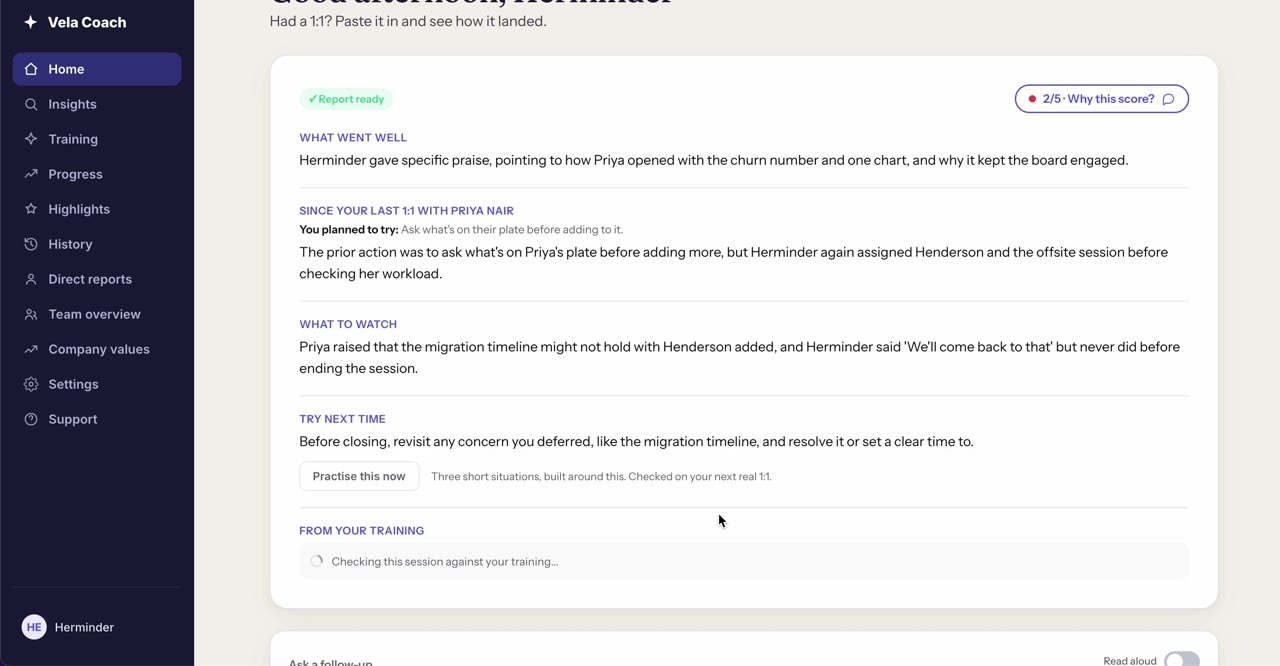Click the FROM YOUR TRAINING heading

(361, 531)
